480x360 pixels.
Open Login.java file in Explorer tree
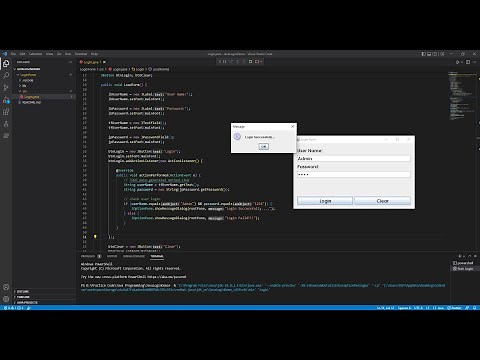coord(44,97)
